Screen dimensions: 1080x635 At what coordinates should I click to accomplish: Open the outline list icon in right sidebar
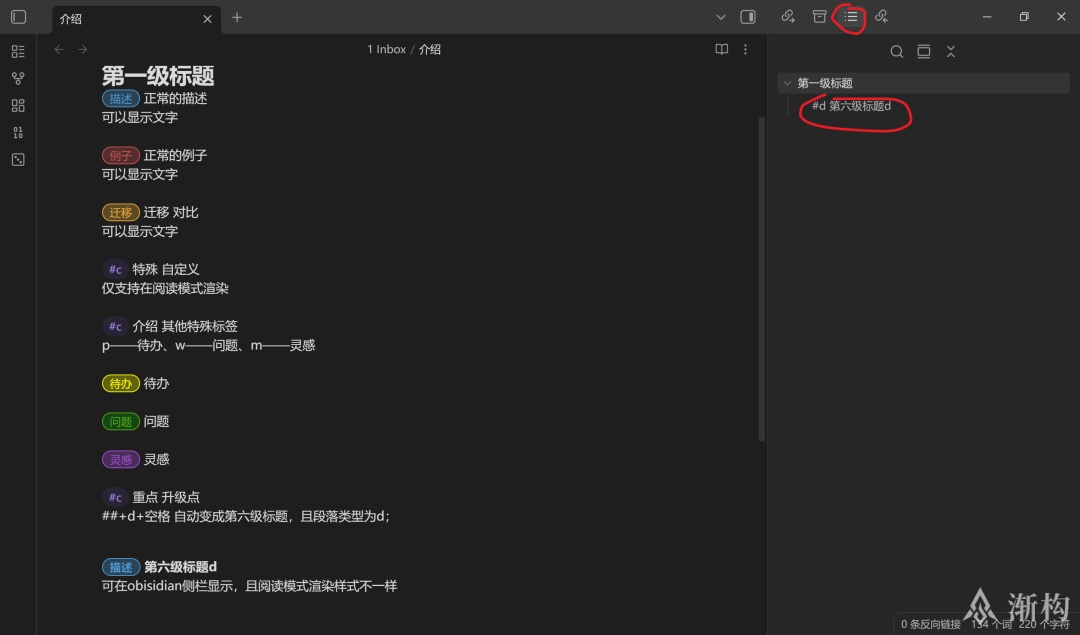point(851,17)
